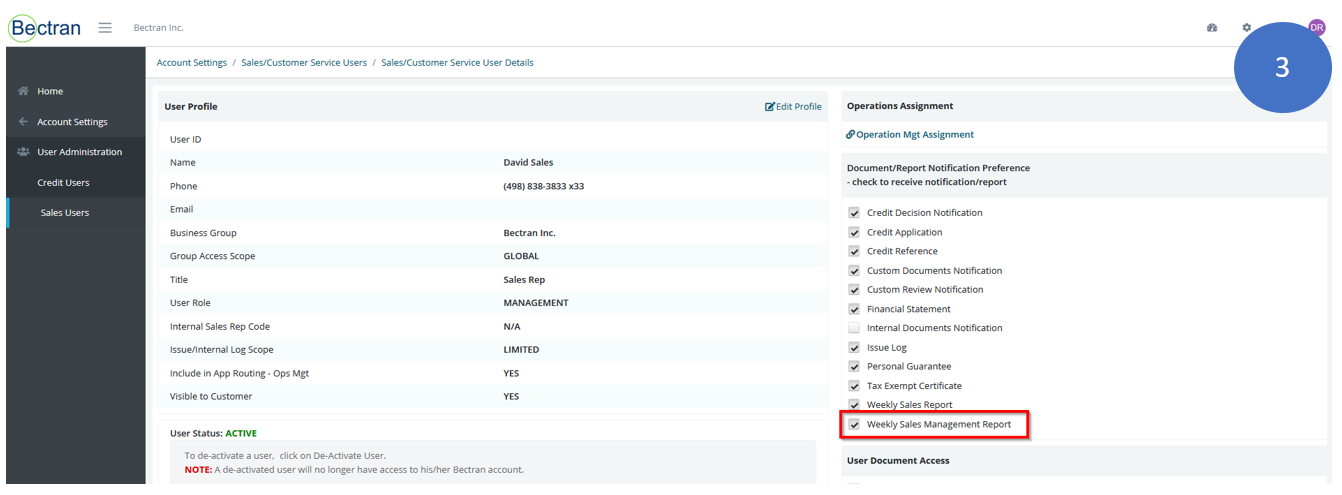
Task: Uncheck the Issue Log checkbox
Action: (854, 348)
